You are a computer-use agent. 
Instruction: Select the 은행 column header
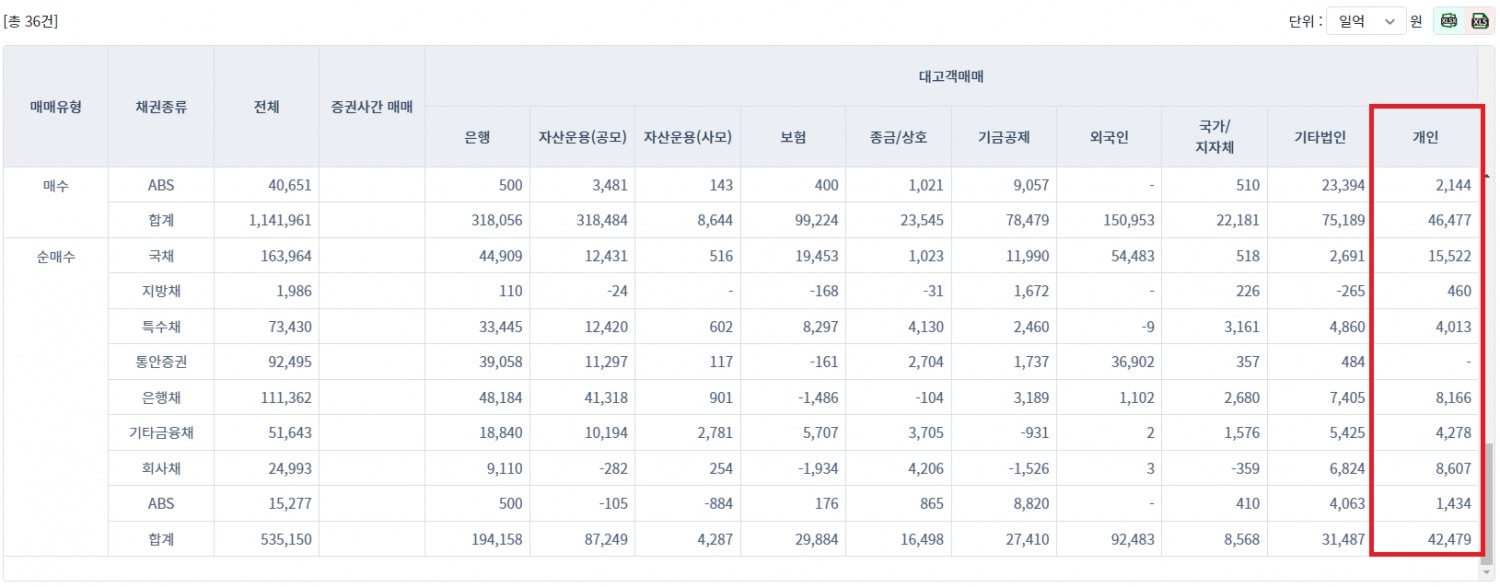pos(477,137)
